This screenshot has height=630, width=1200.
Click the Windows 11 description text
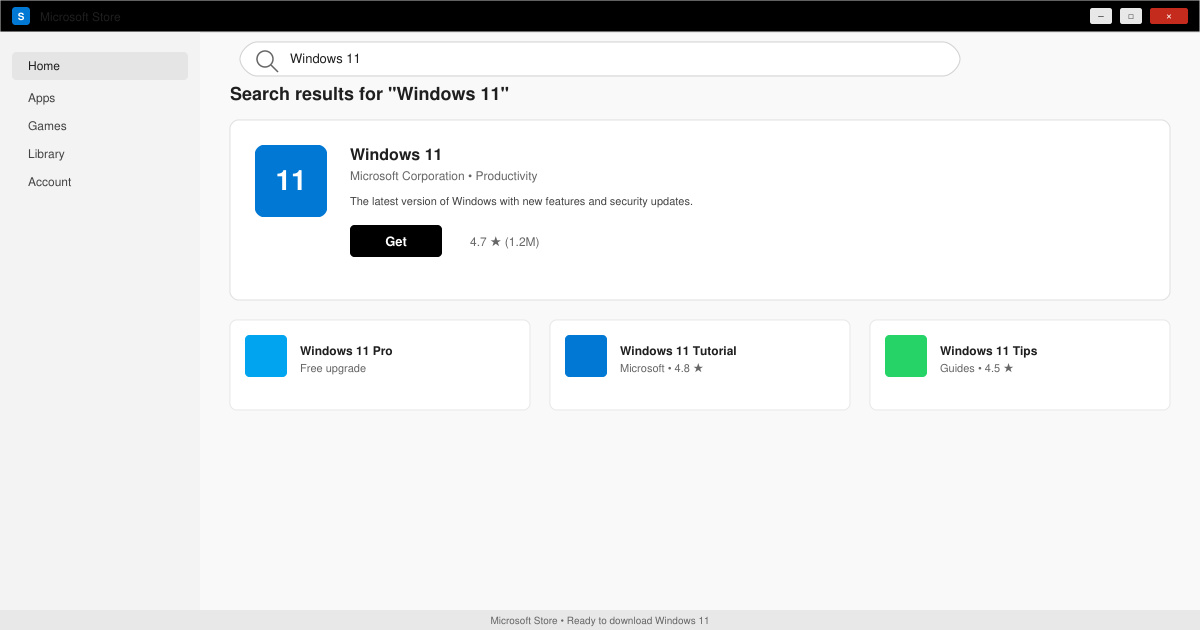tap(521, 201)
